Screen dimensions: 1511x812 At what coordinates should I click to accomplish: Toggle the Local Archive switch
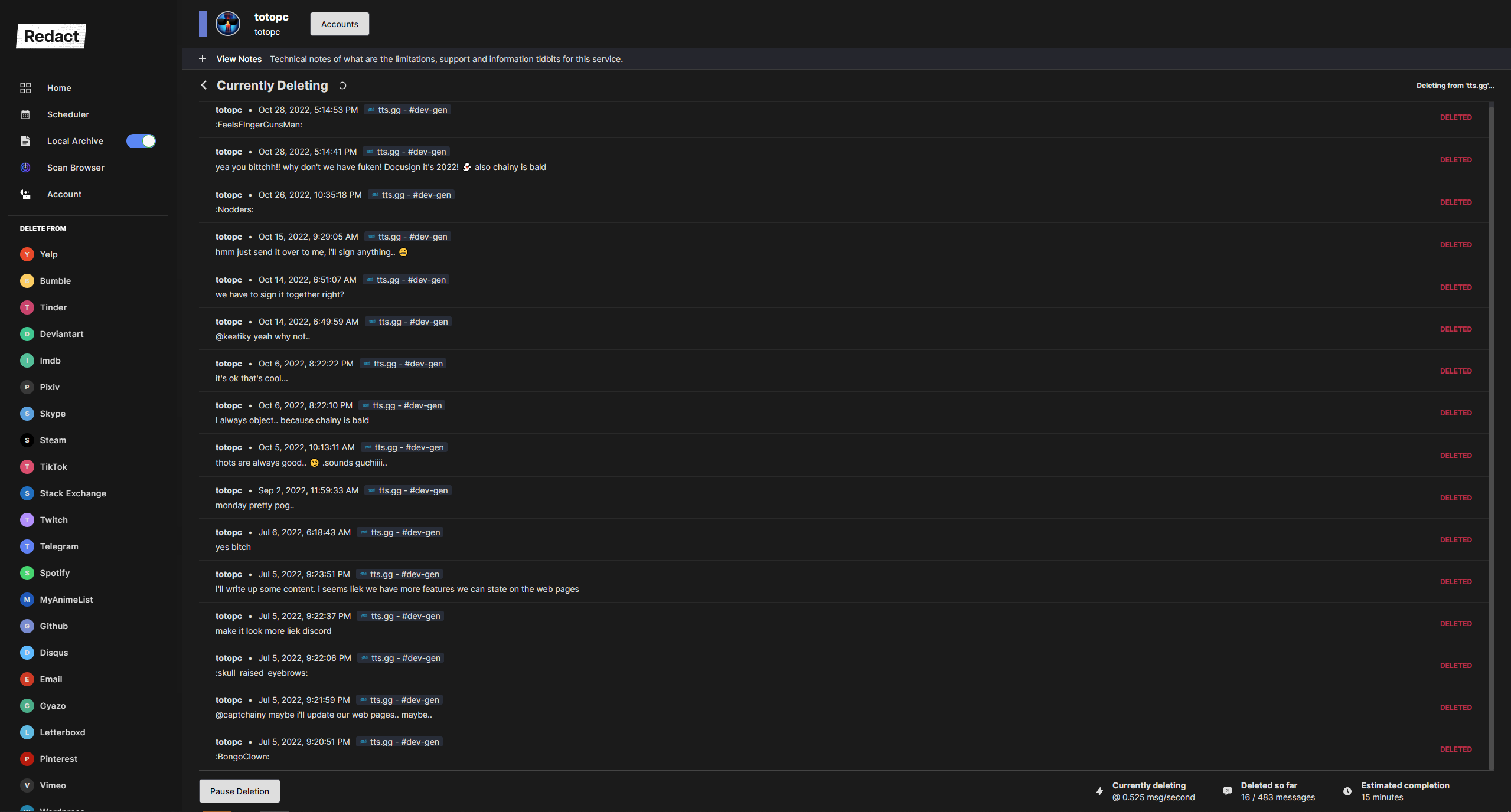[x=141, y=141]
